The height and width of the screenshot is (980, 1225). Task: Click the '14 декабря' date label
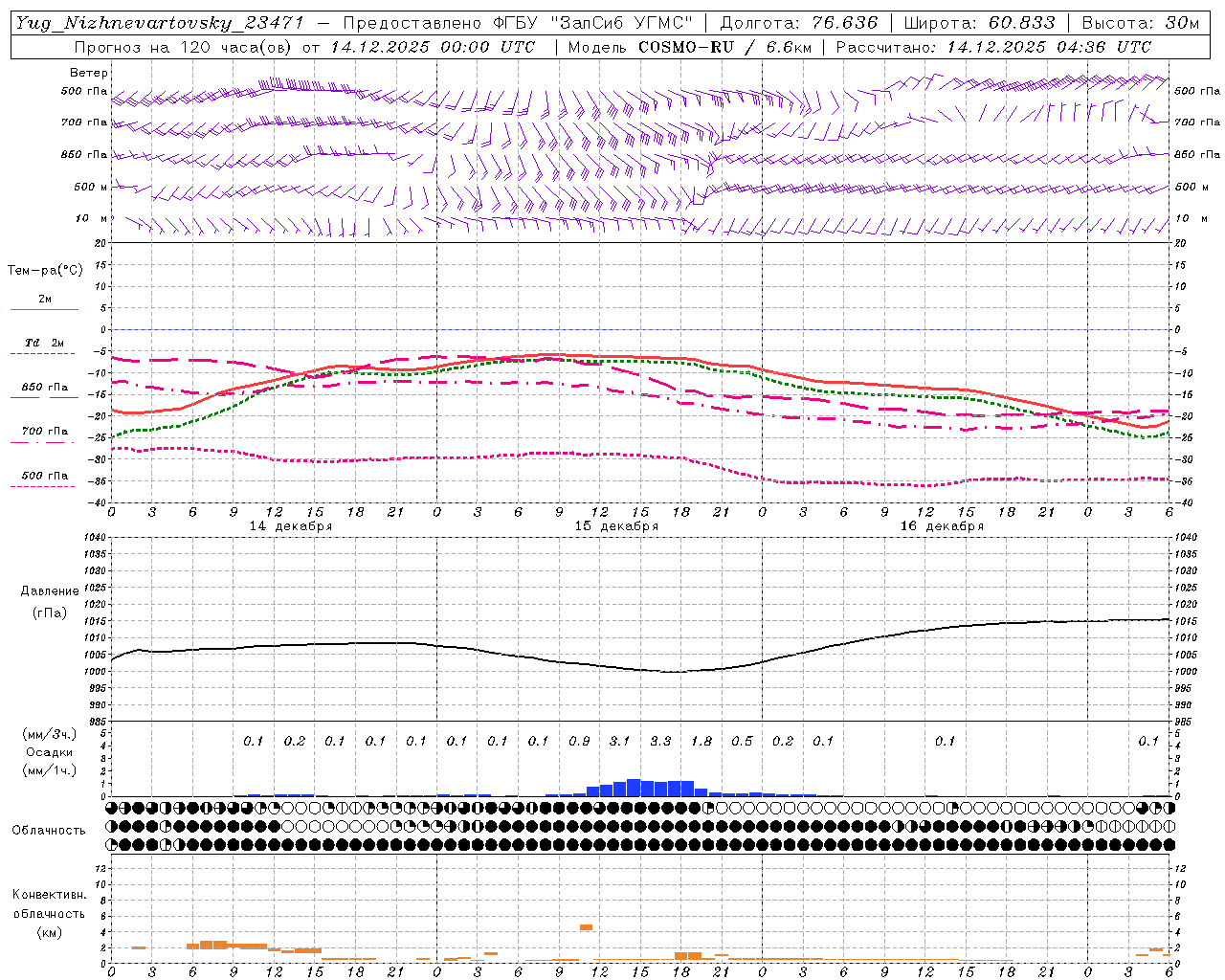point(291,526)
